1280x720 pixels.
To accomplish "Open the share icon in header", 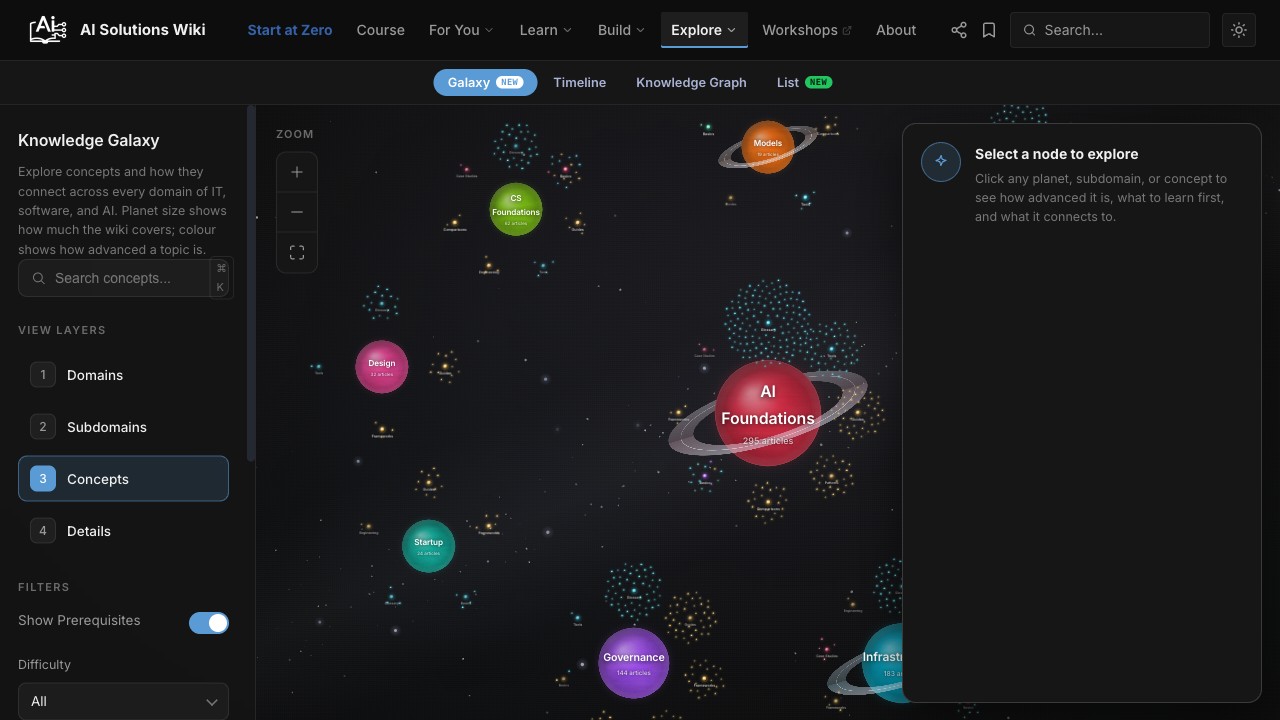I will 959,30.
